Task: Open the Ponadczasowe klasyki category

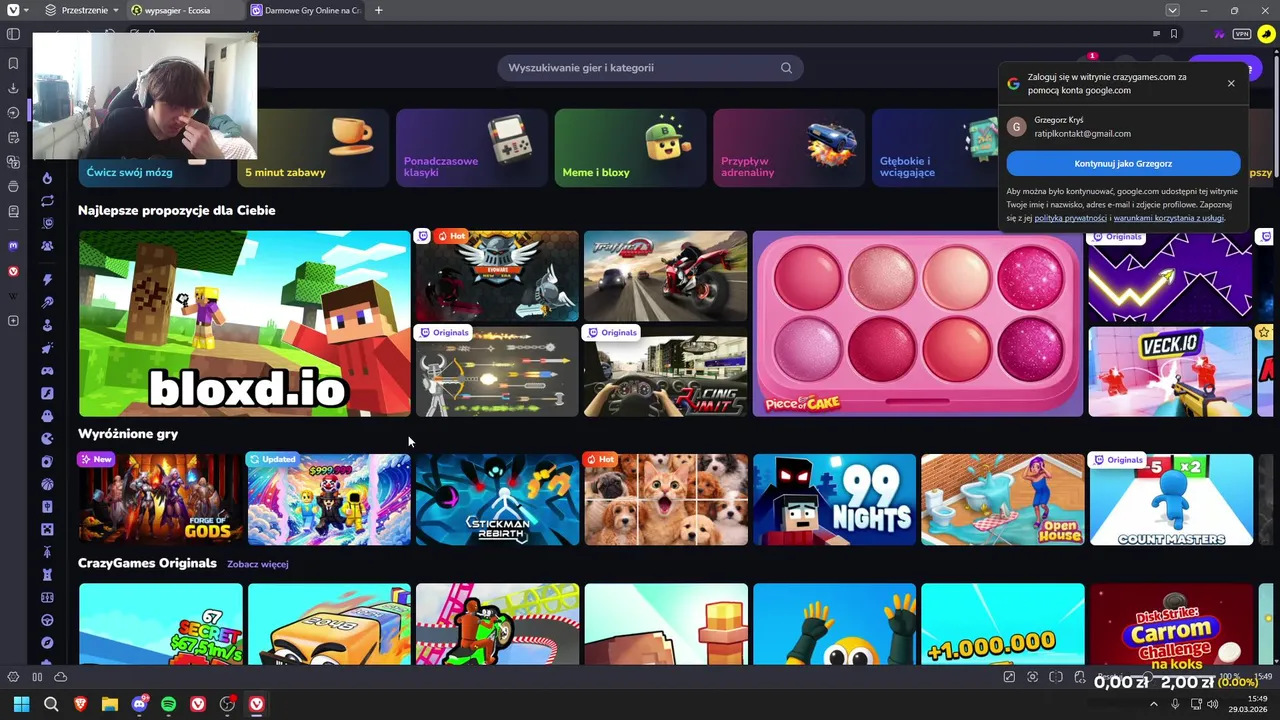Action: click(471, 148)
